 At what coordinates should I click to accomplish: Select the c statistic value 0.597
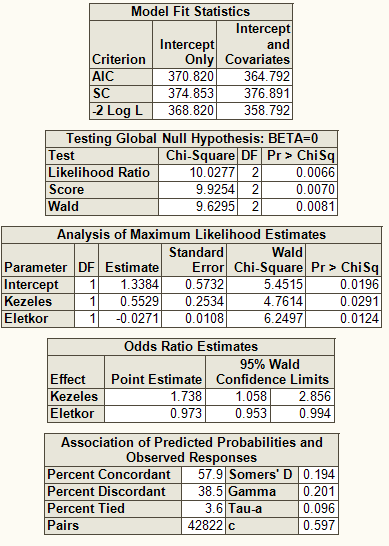click(x=319, y=525)
